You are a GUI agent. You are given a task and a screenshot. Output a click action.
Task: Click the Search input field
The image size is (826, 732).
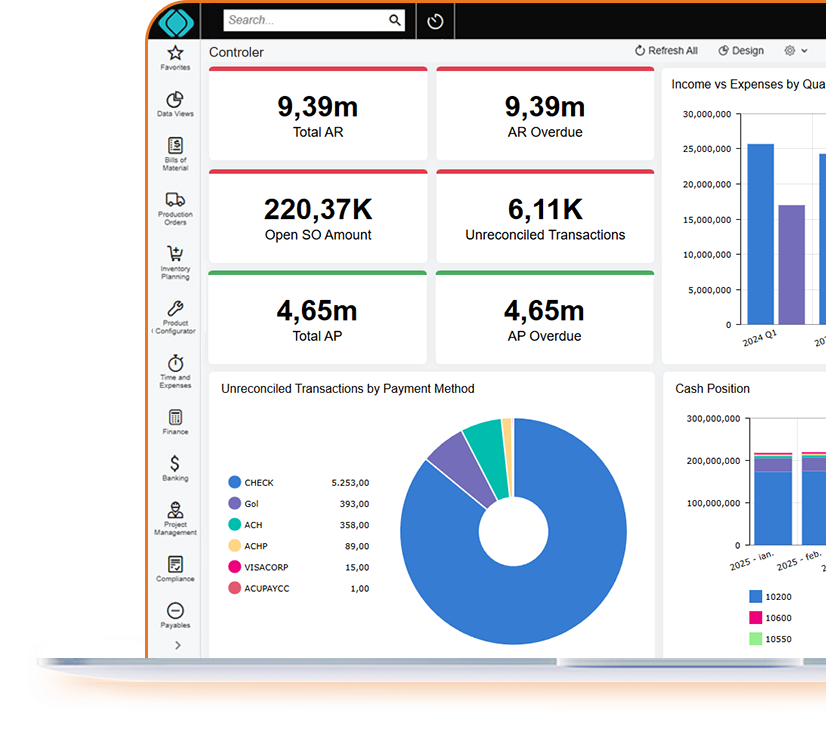[305, 20]
